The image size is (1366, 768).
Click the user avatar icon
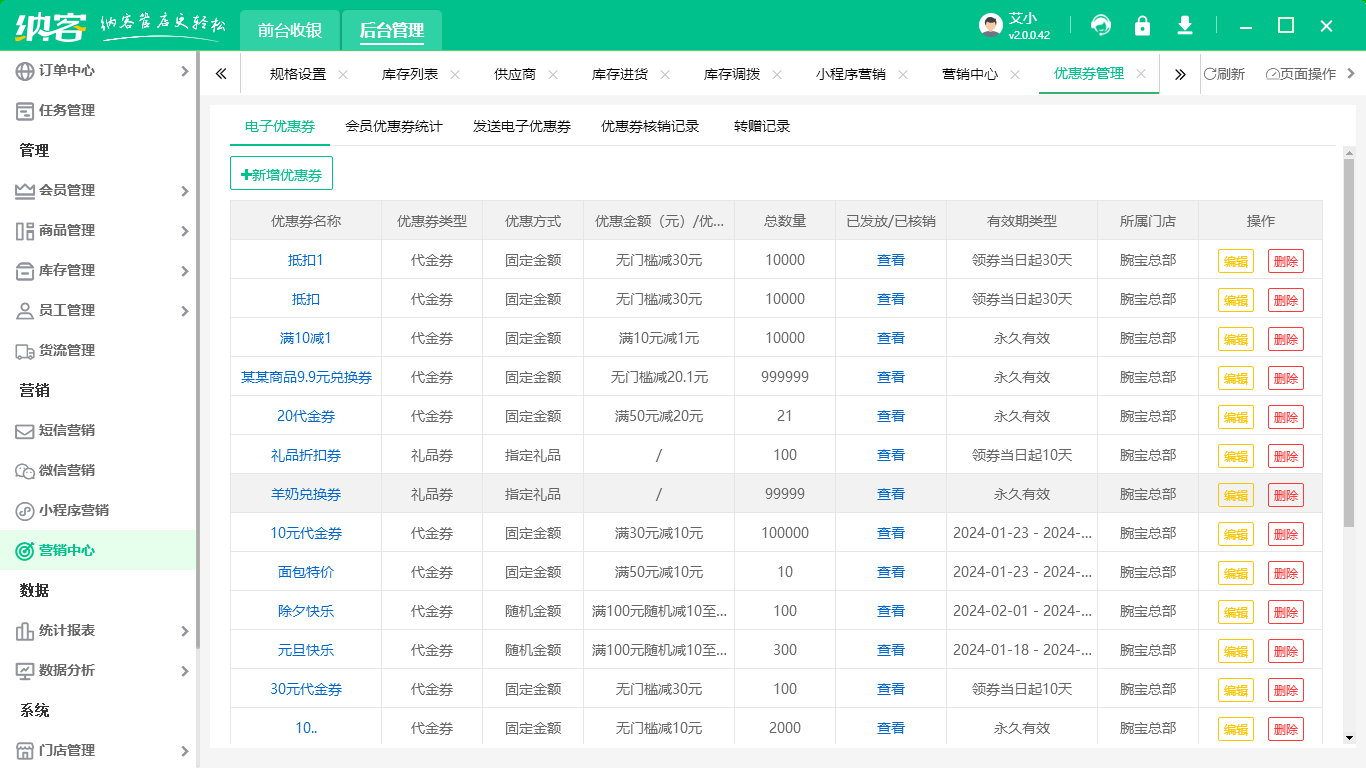coord(990,25)
